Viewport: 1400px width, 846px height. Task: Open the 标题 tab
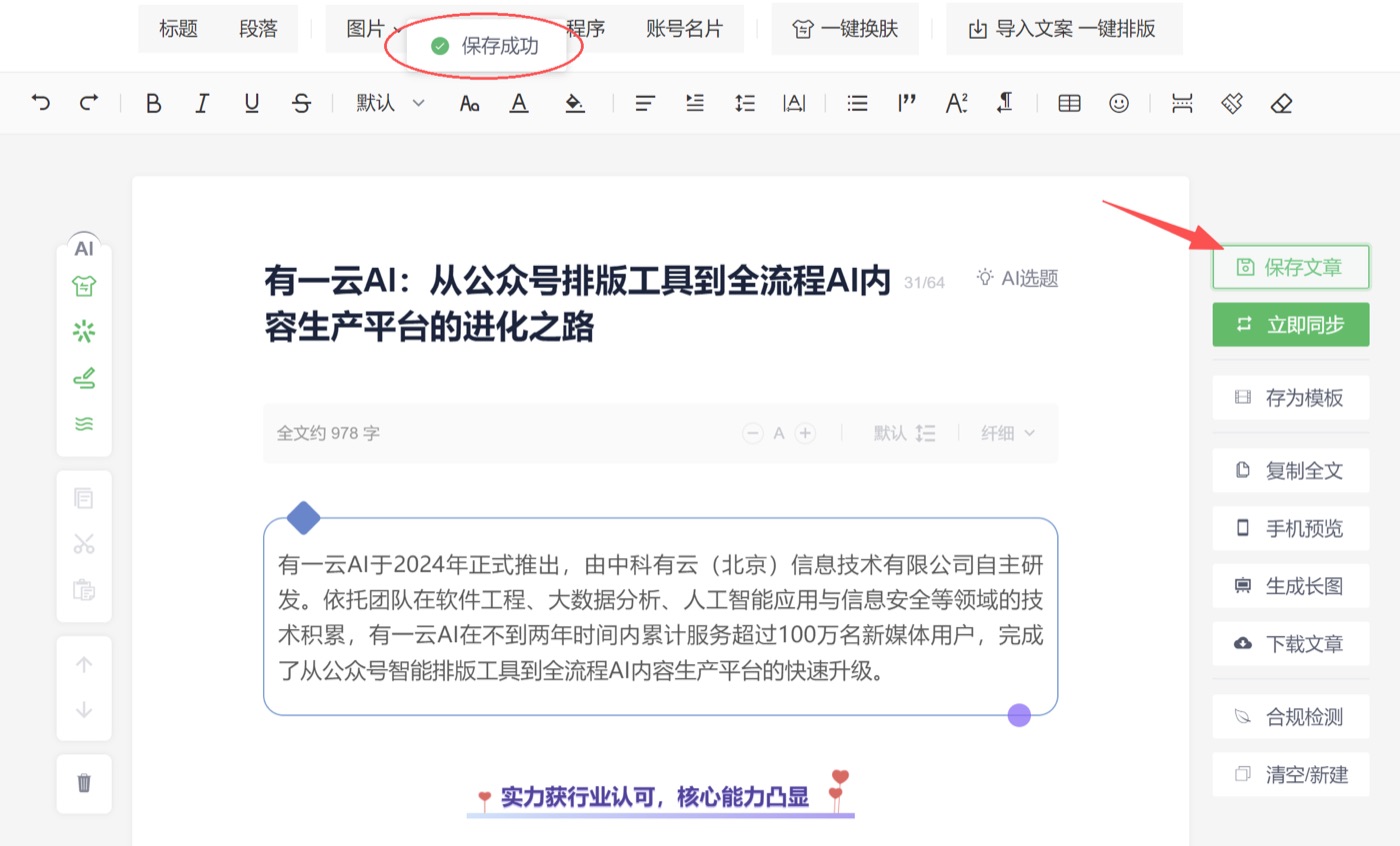pyautogui.click(x=178, y=29)
